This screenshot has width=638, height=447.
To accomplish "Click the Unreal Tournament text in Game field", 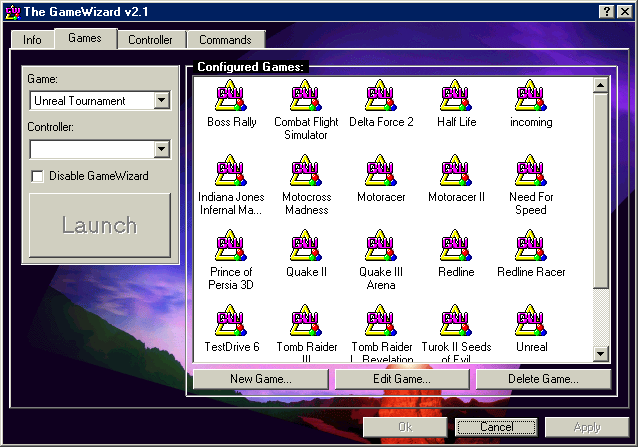I will pos(80,101).
